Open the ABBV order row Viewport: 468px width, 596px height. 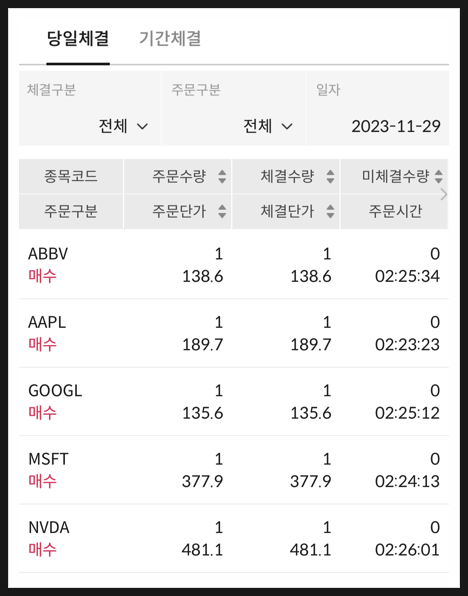234,265
